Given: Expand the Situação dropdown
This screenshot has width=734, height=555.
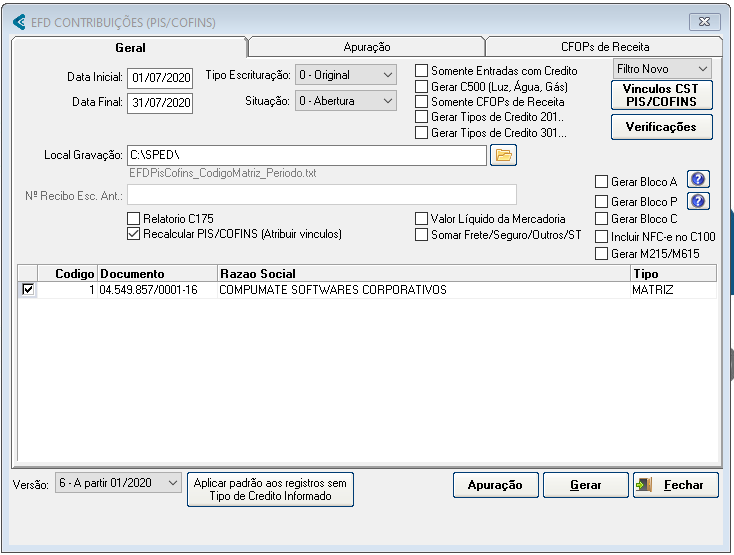Looking at the screenshot, I should [347, 101].
